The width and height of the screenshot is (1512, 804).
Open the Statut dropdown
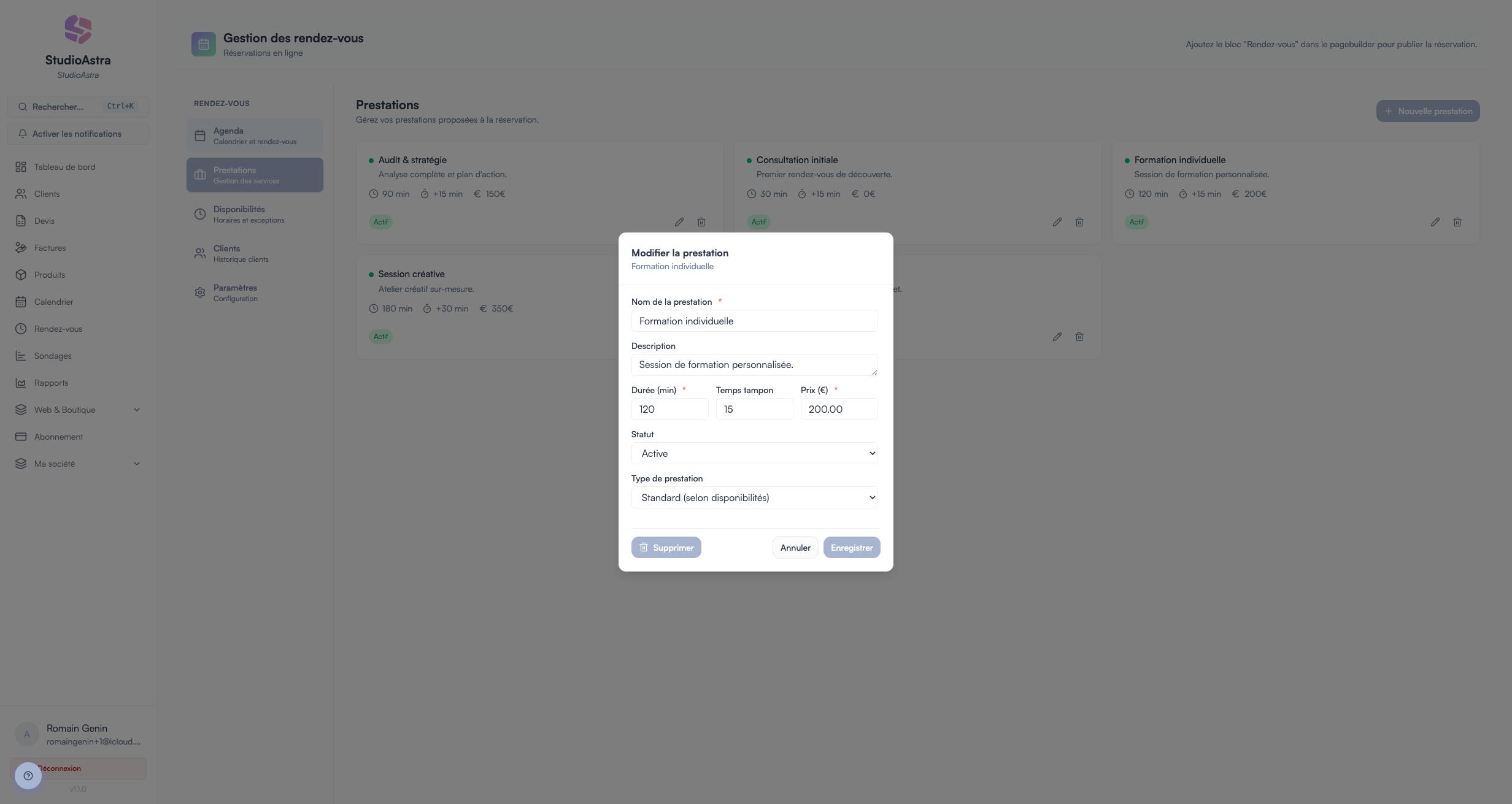[x=754, y=453]
